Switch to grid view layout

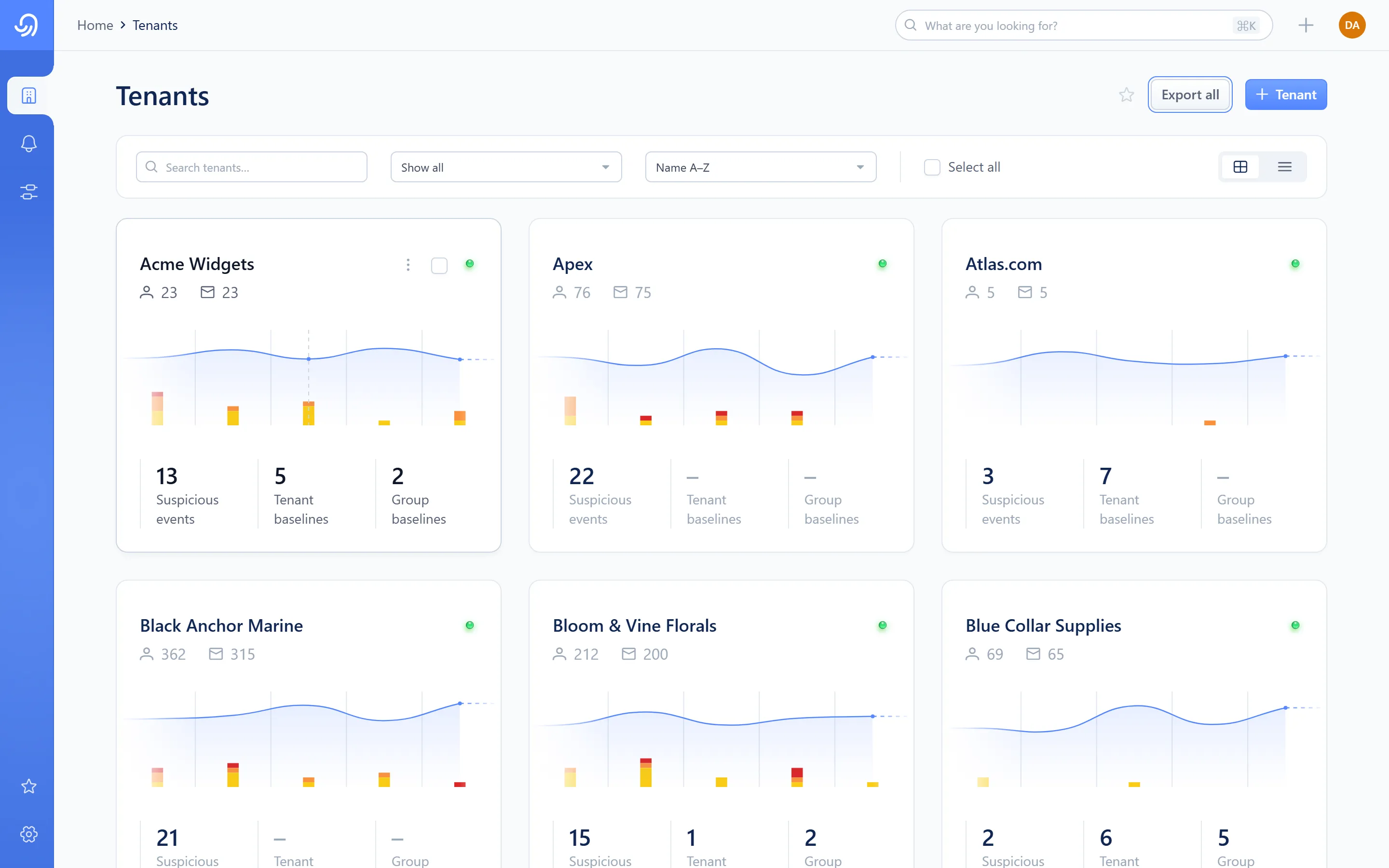[x=1240, y=167]
